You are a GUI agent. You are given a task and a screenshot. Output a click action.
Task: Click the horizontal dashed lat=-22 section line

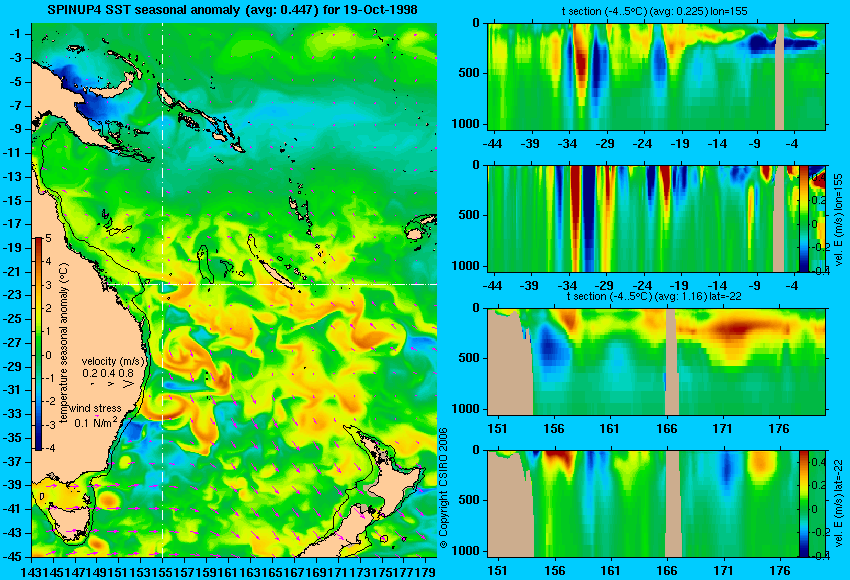tap(271, 284)
